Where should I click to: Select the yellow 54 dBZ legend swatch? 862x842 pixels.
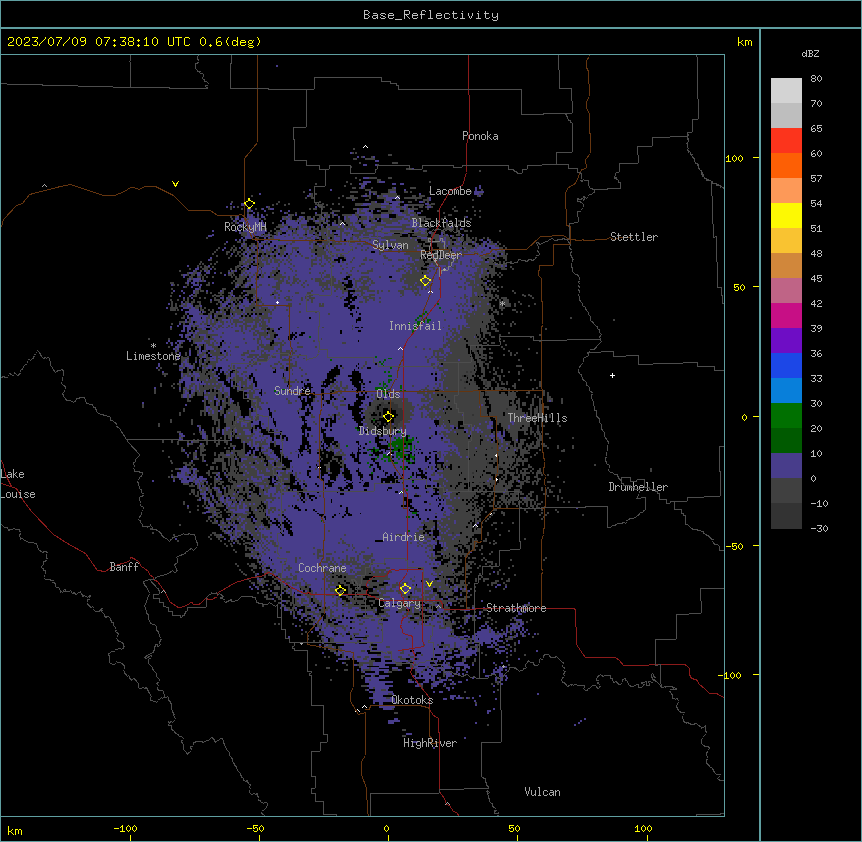786,215
